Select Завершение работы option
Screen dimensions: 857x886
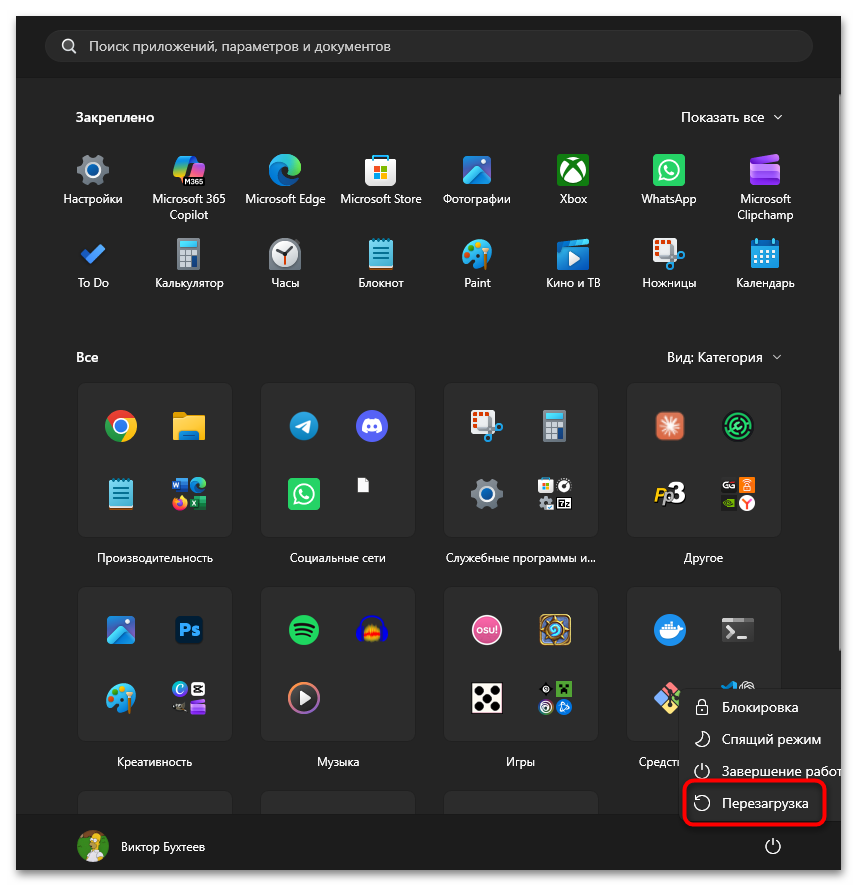[759, 771]
